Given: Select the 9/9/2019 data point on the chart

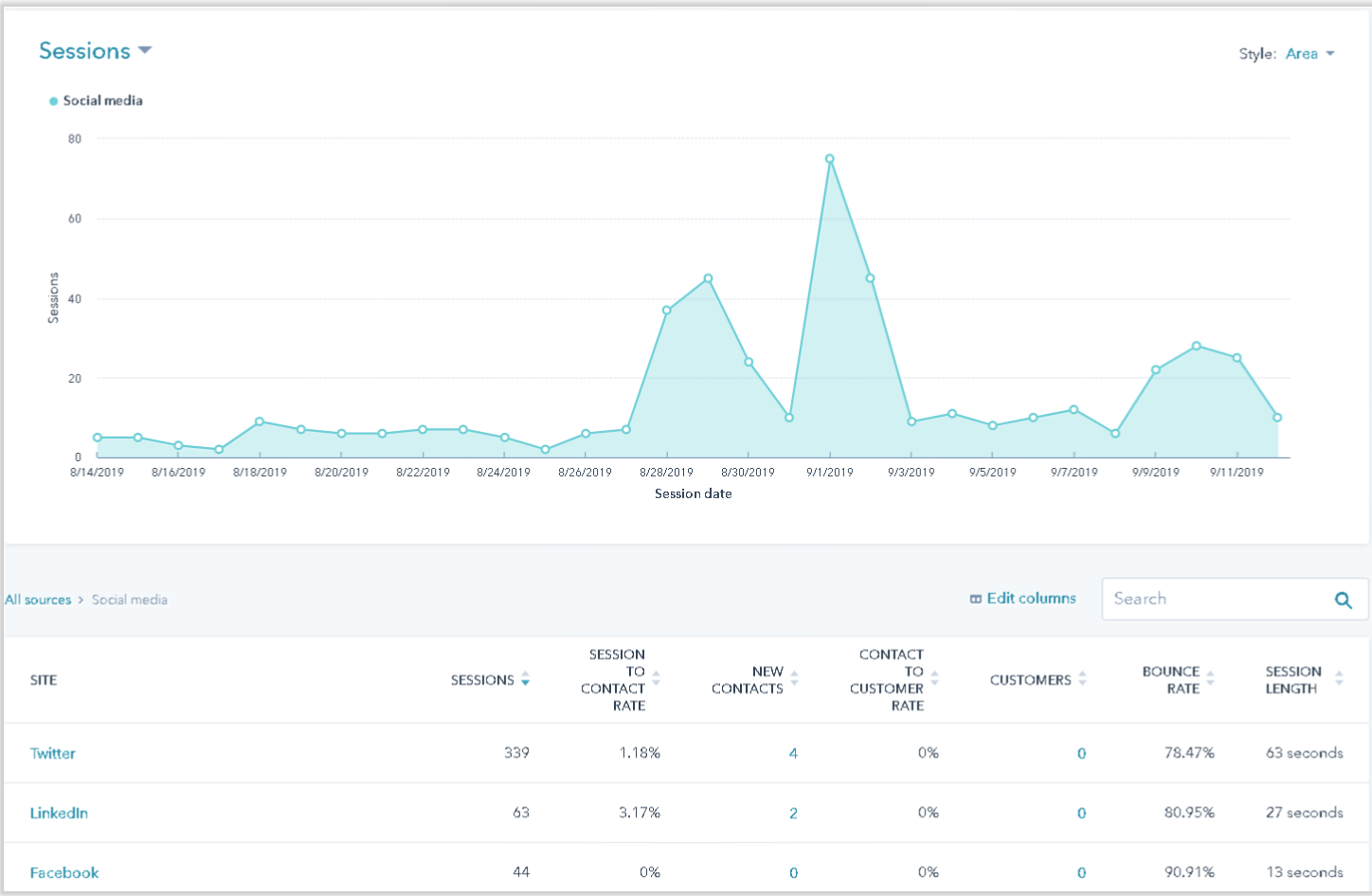Looking at the screenshot, I should 1156,369.
